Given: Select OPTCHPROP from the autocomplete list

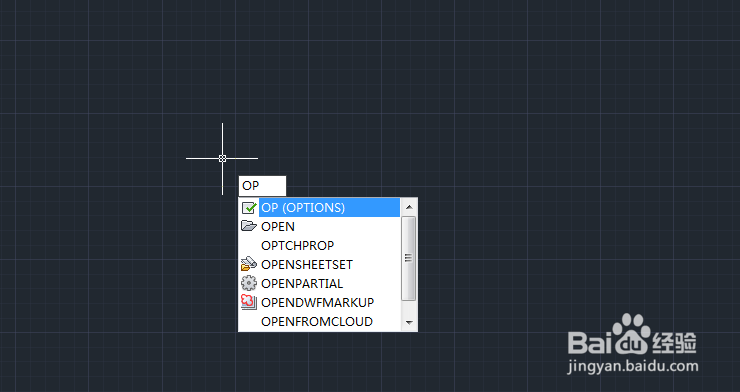Looking at the screenshot, I should pos(320,245).
